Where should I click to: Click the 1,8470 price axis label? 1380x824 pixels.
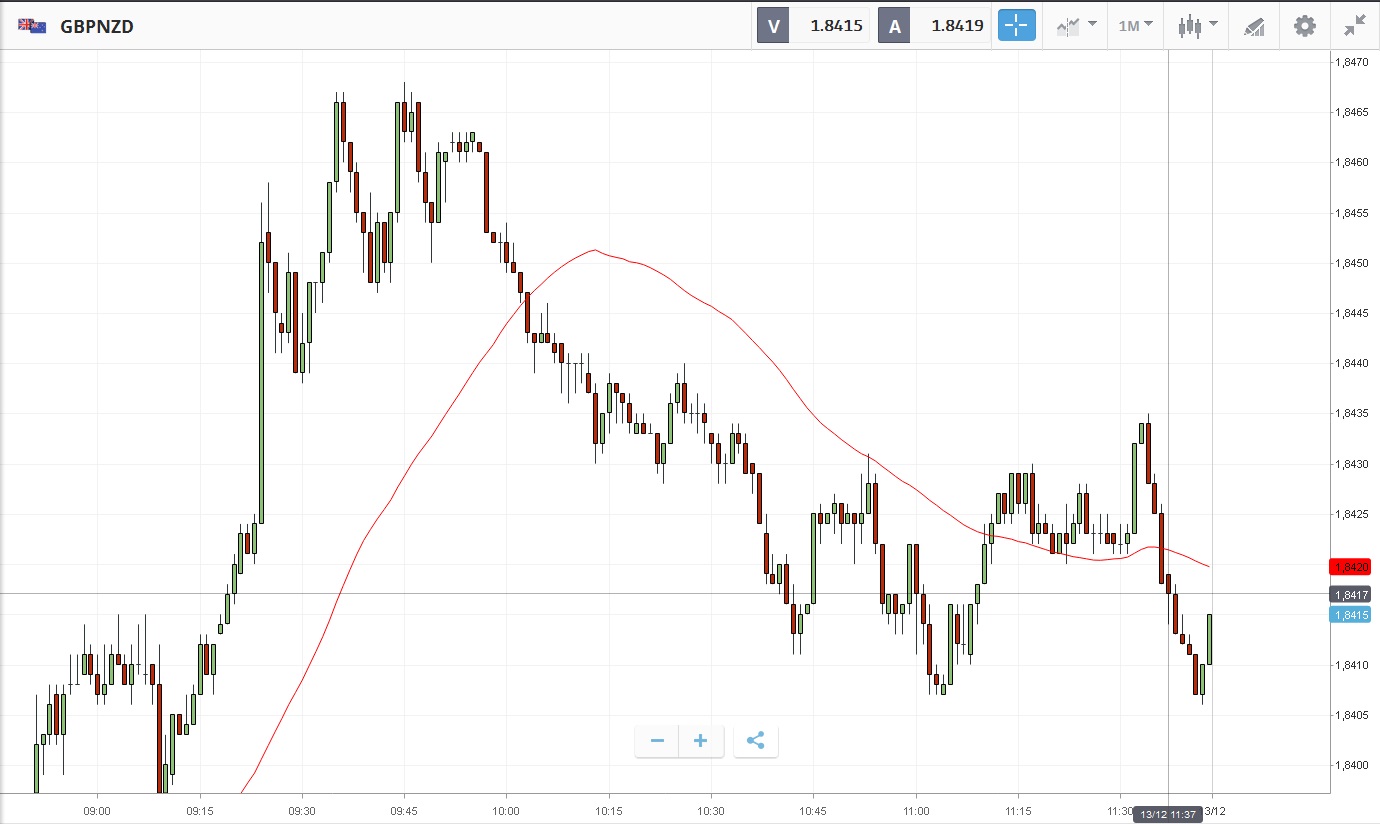(1351, 62)
